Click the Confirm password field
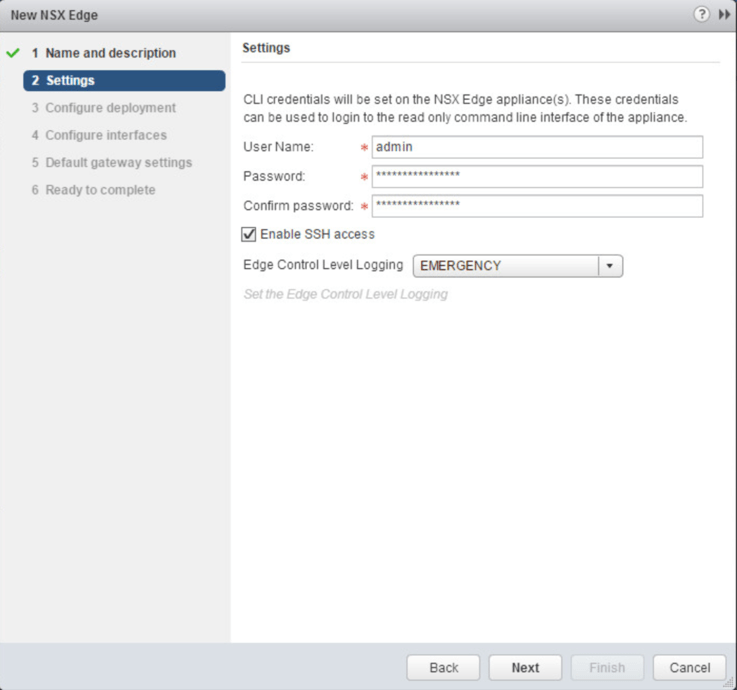The width and height of the screenshot is (737, 690). point(537,206)
